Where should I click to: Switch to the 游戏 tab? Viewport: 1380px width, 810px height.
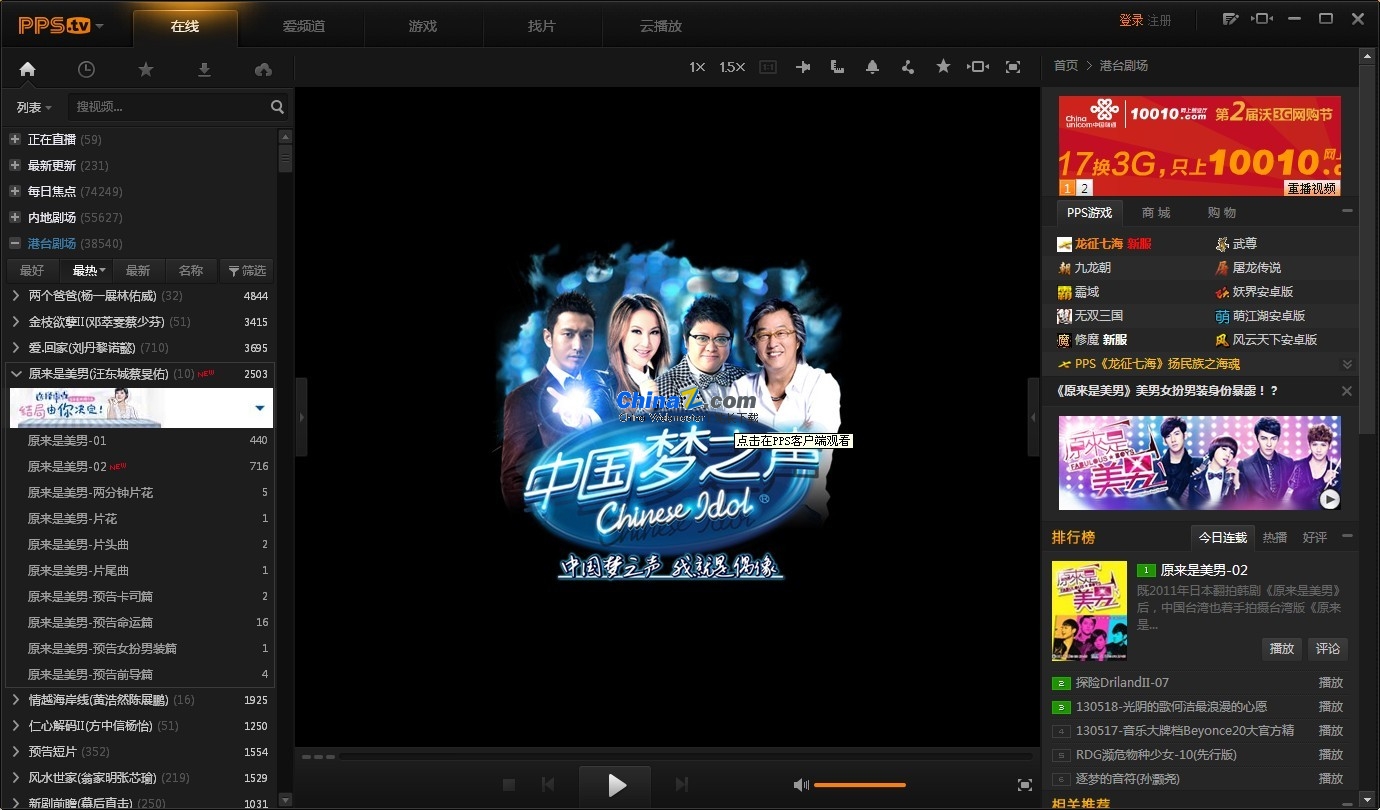coord(423,27)
